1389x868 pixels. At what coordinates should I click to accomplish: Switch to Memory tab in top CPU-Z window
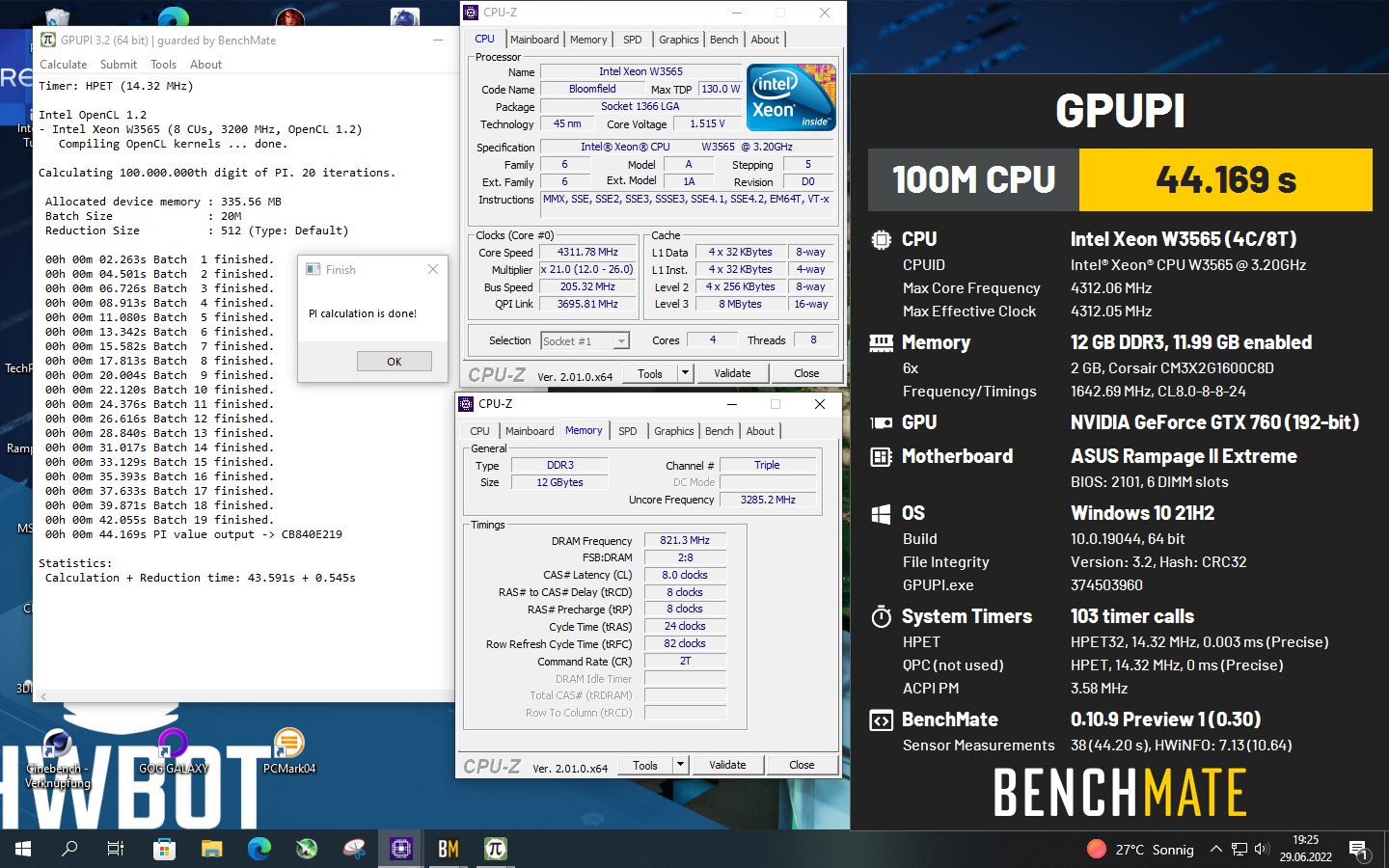click(588, 40)
